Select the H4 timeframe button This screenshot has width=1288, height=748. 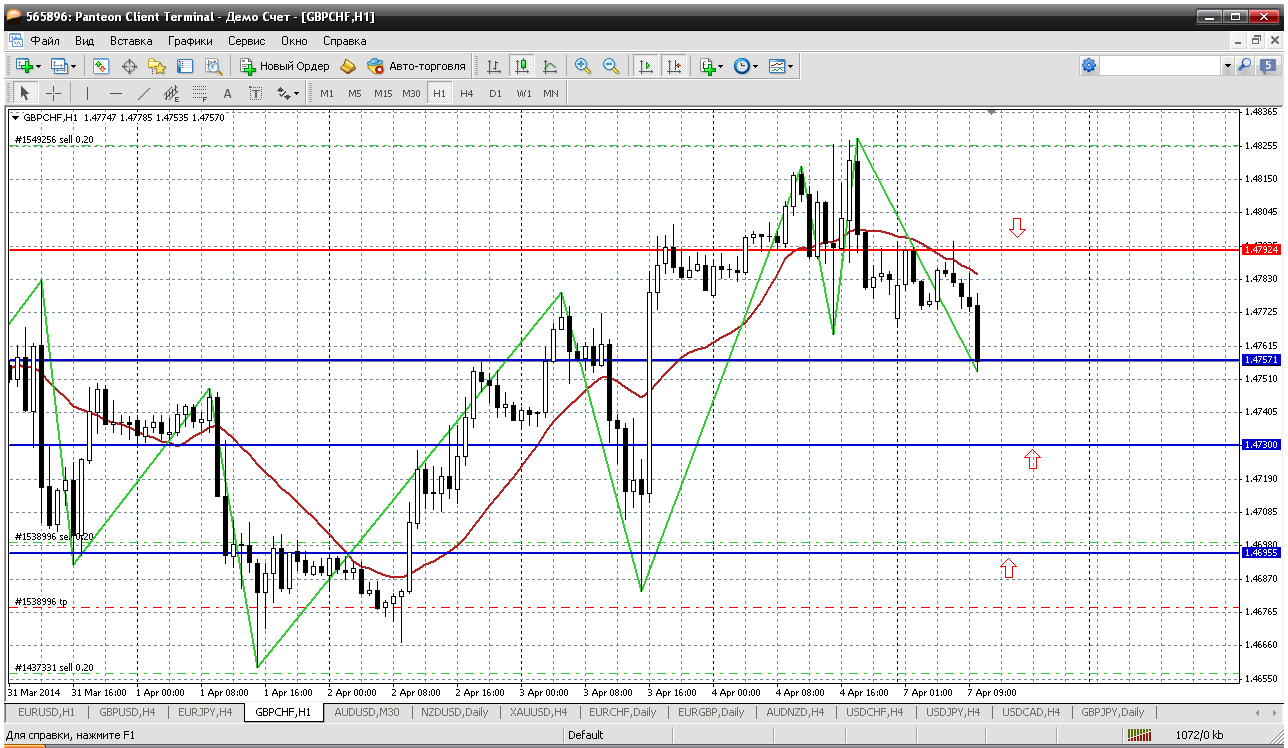coord(467,93)
